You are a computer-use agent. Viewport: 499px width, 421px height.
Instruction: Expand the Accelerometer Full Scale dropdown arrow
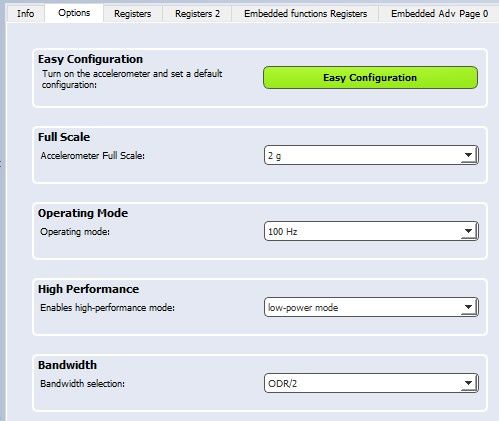click(468, 155)
